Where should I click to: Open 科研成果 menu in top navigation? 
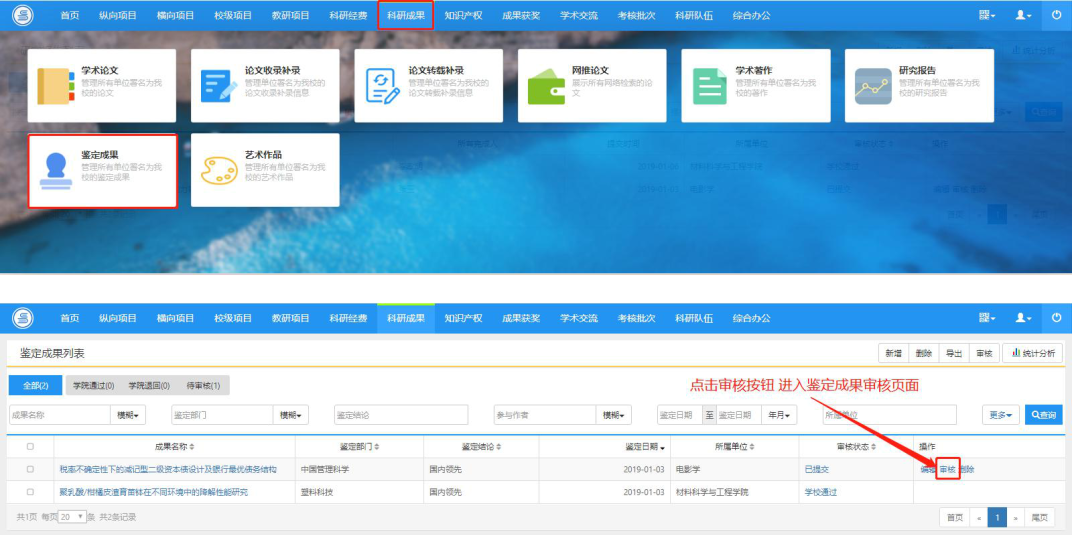click(405, 15)
